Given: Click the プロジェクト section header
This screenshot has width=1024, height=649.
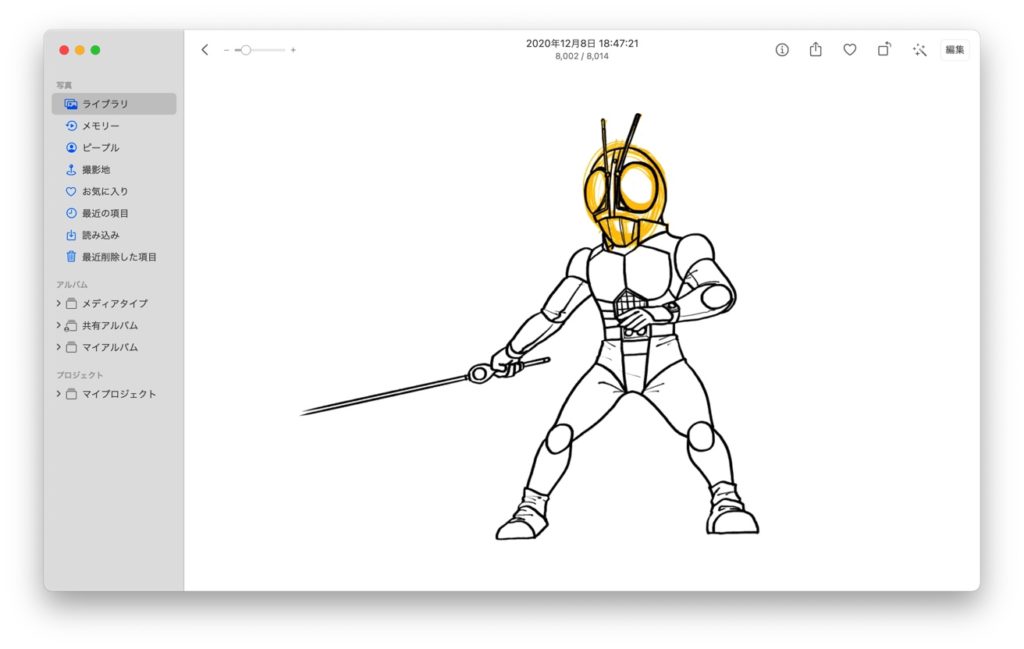Looking at the screenshot, I should click(80, 375).
